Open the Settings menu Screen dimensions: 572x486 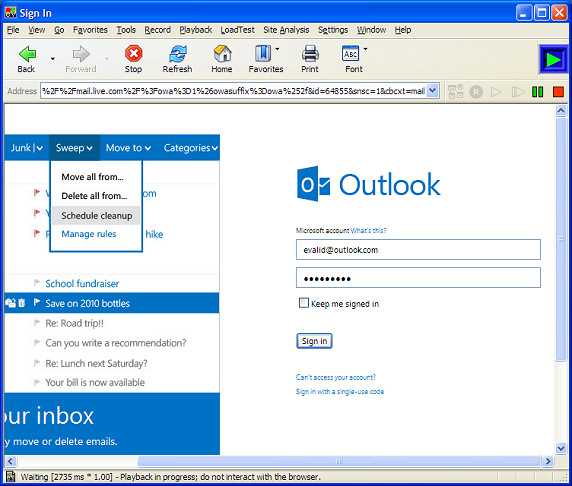click(x=333, y=30)
